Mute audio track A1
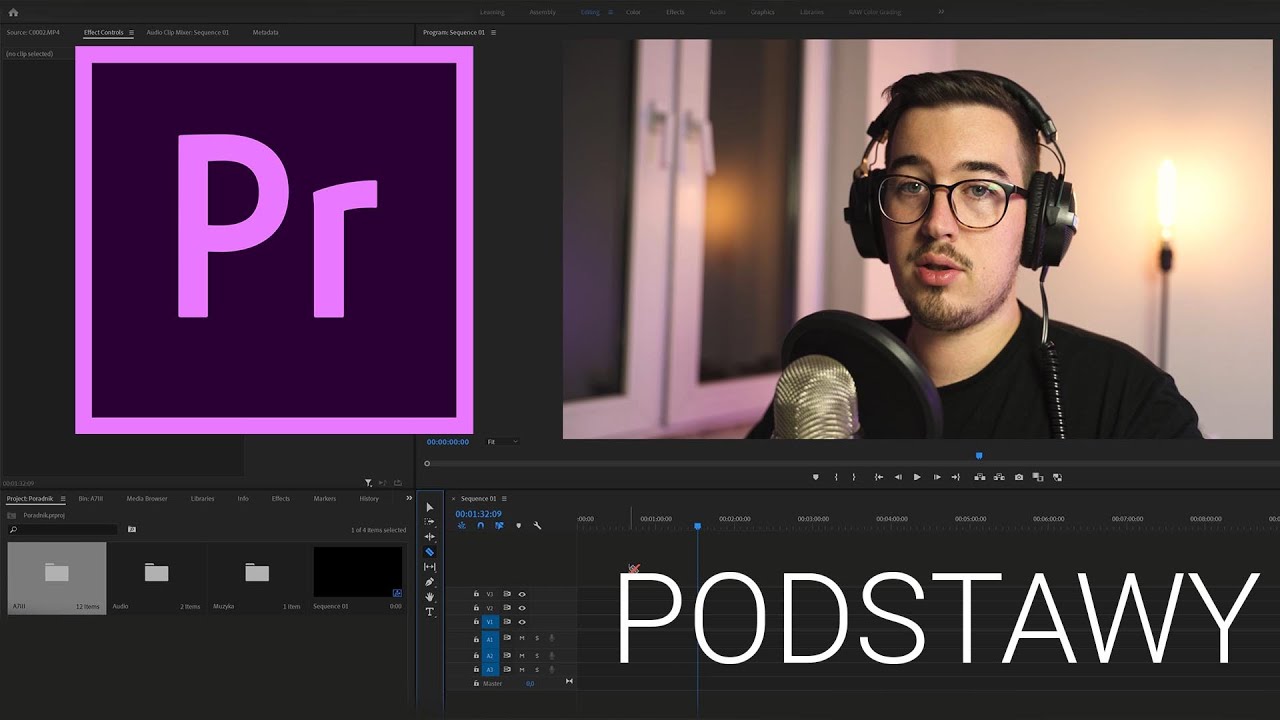This screenshot has width=1280, height=720. 521,638
